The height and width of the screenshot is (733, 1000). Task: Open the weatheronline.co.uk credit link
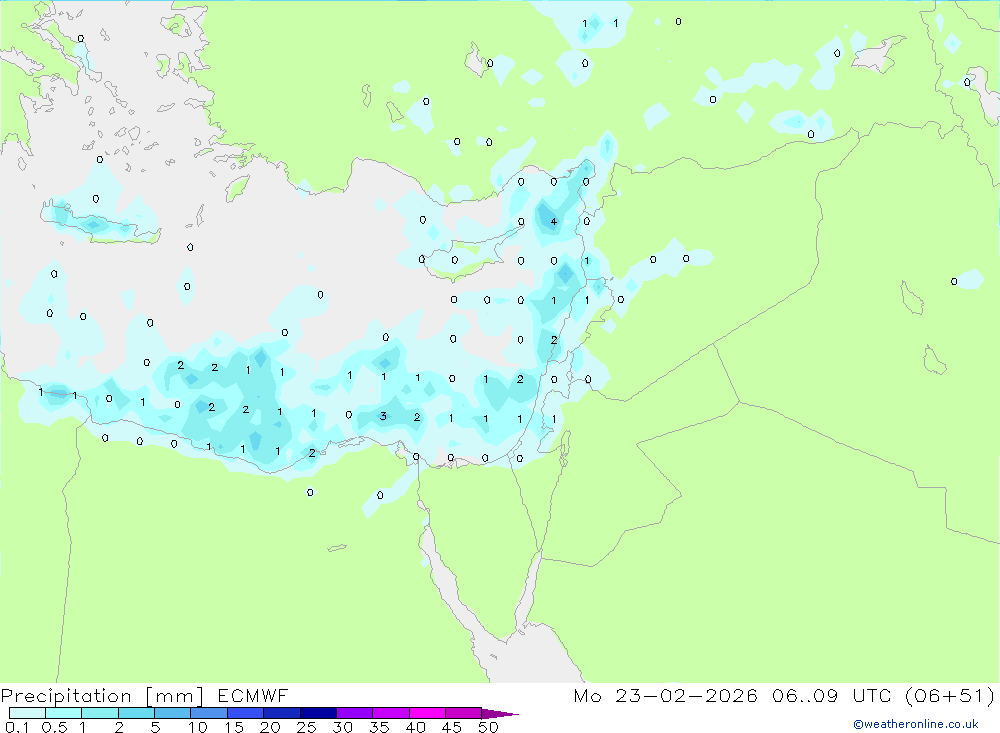(916, 724)
